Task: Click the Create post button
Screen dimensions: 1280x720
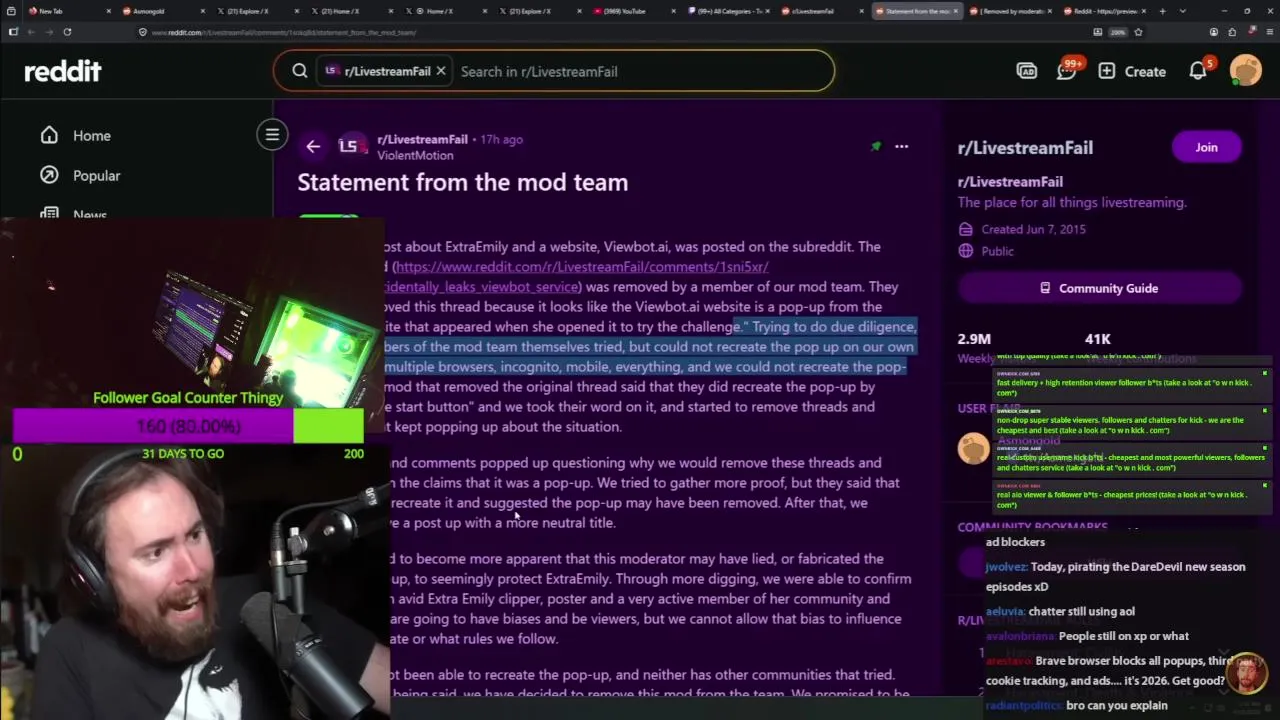Action: coord(1132,71)
